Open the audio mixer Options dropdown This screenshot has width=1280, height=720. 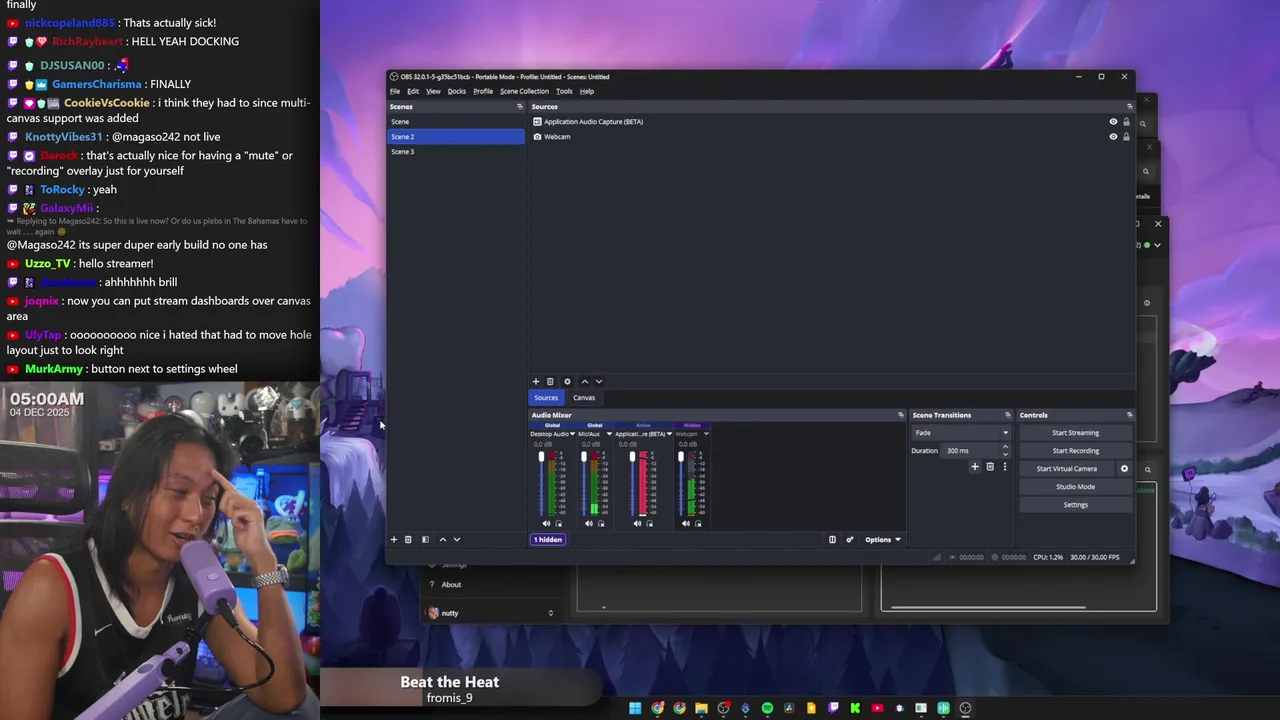[883, 540]
